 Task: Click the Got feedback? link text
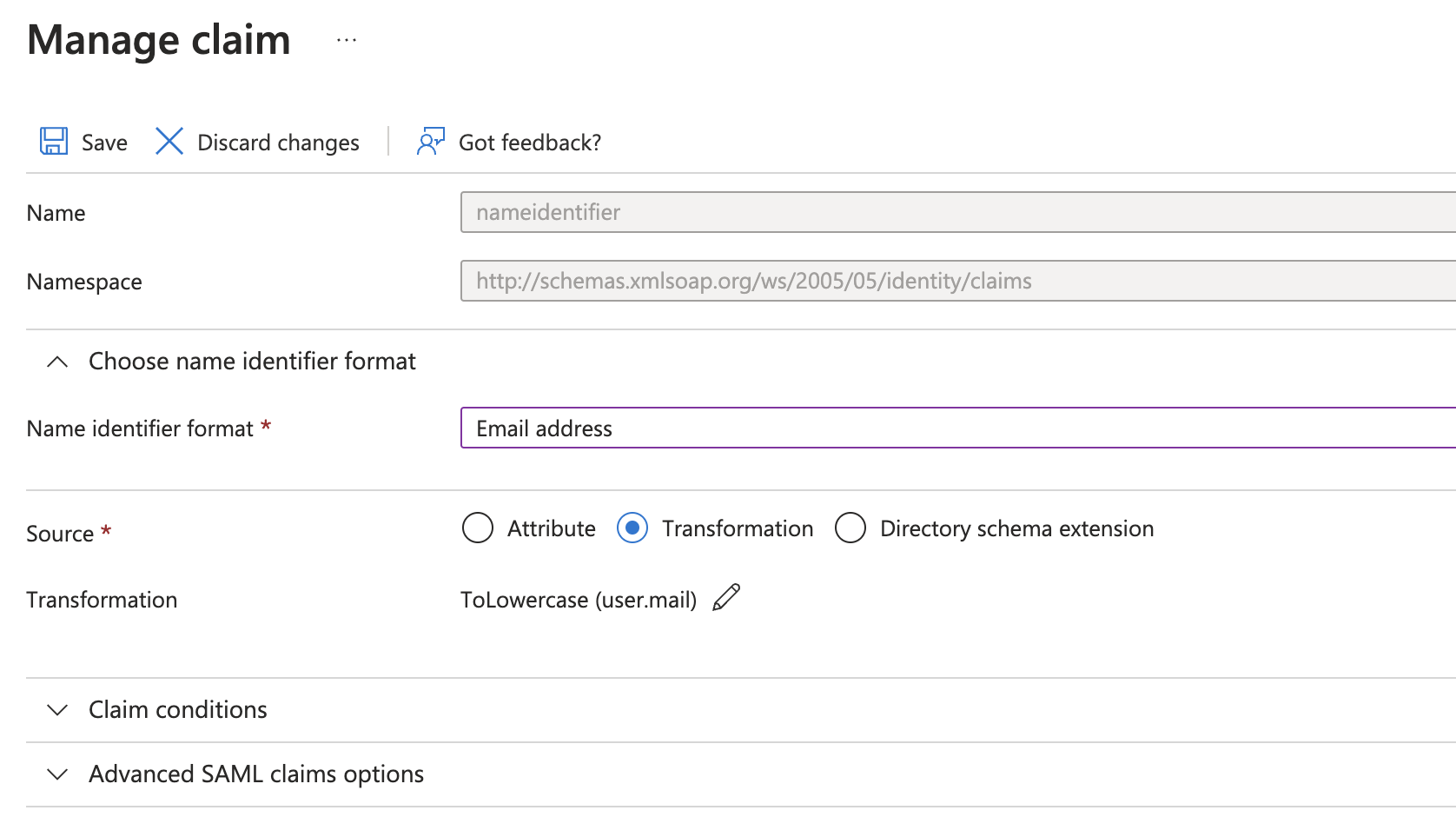click(x=529, y=143)
